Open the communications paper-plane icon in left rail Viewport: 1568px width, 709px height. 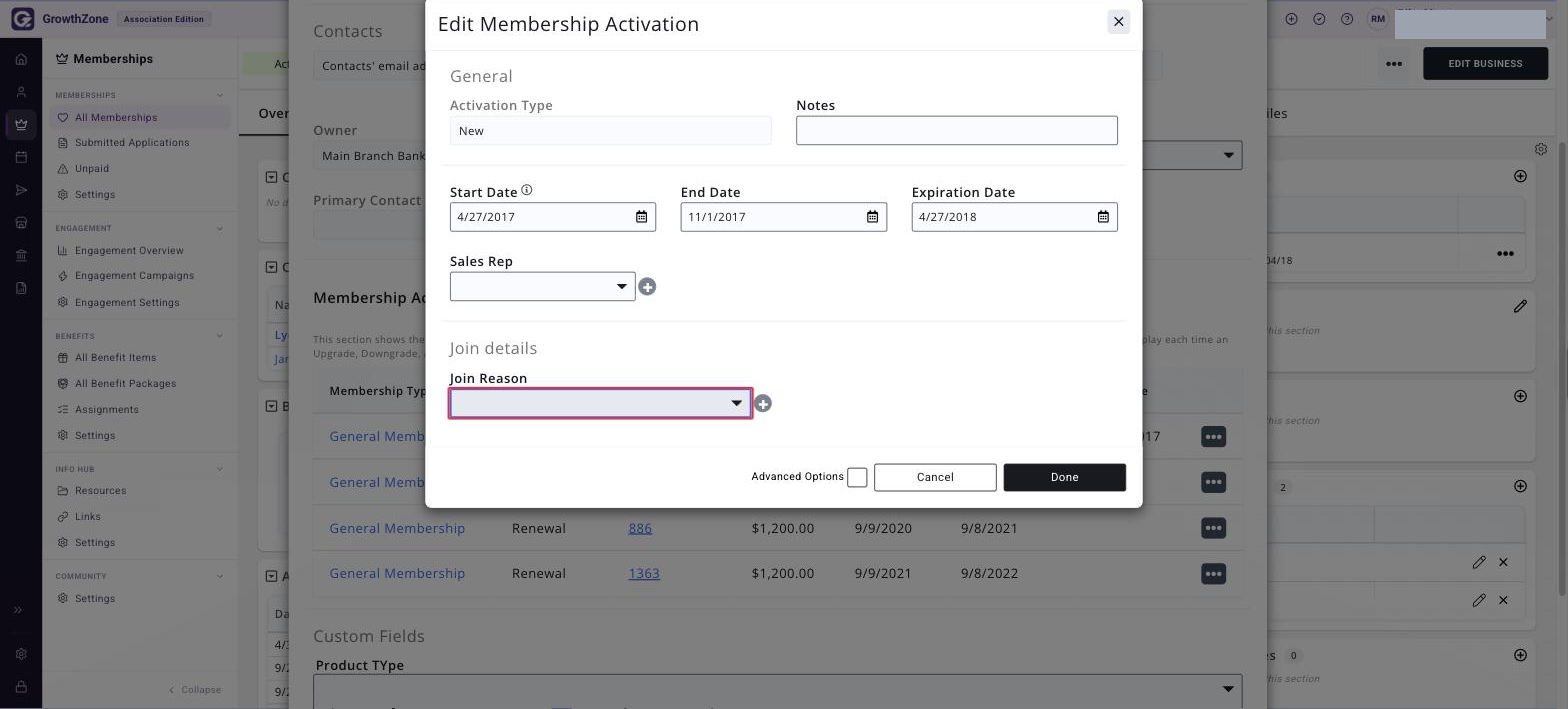click(21, 190)
